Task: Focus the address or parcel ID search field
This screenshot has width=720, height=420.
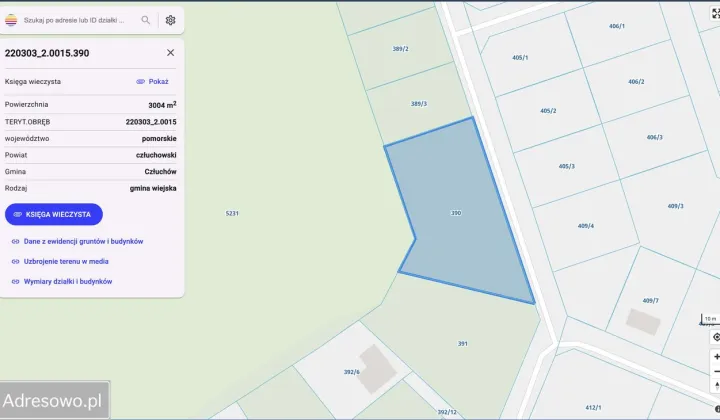Action: pyautogui.click(x=80, y=20)
